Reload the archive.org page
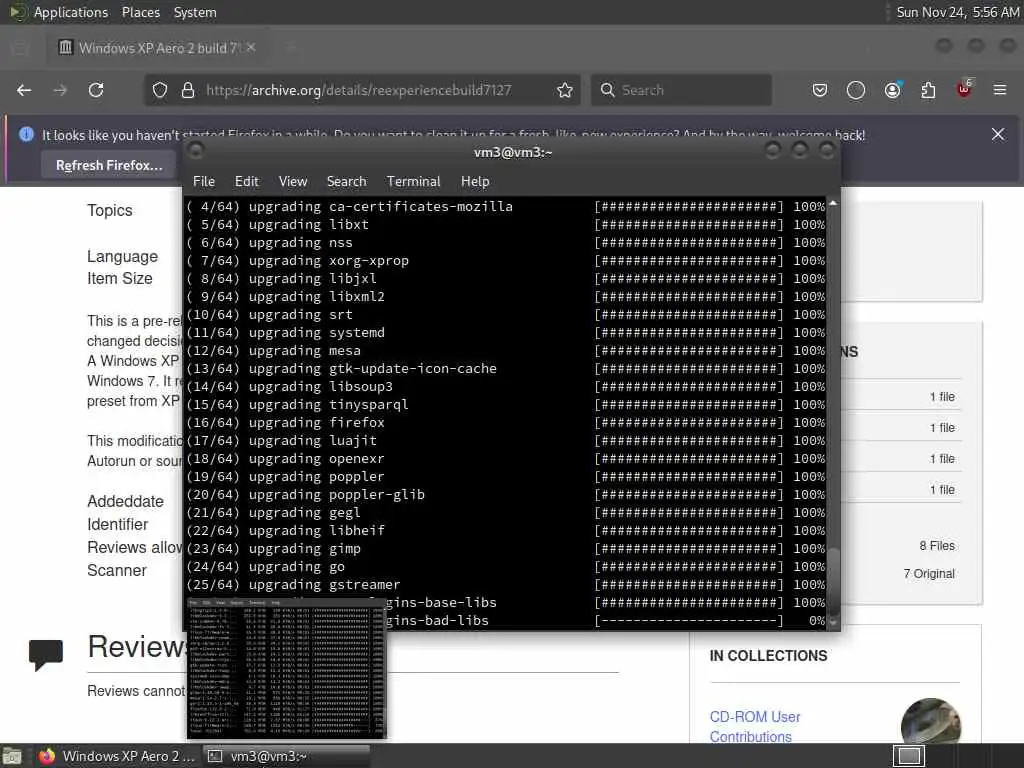The image size is (1024, 768). [96, 90]
